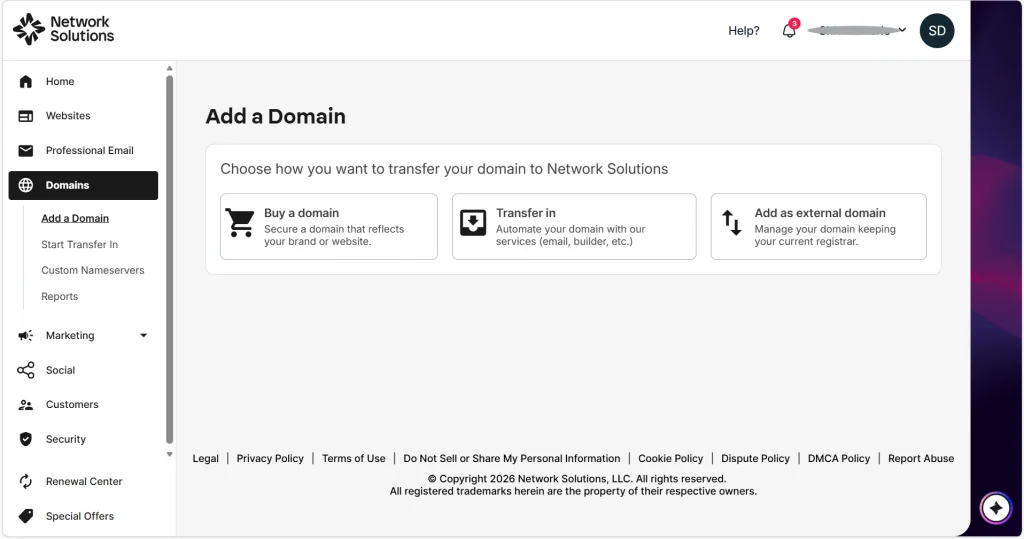Viewport: 1024px width, 539px height.
Task: Open the notifications bell icon
Action: point(790,30)
